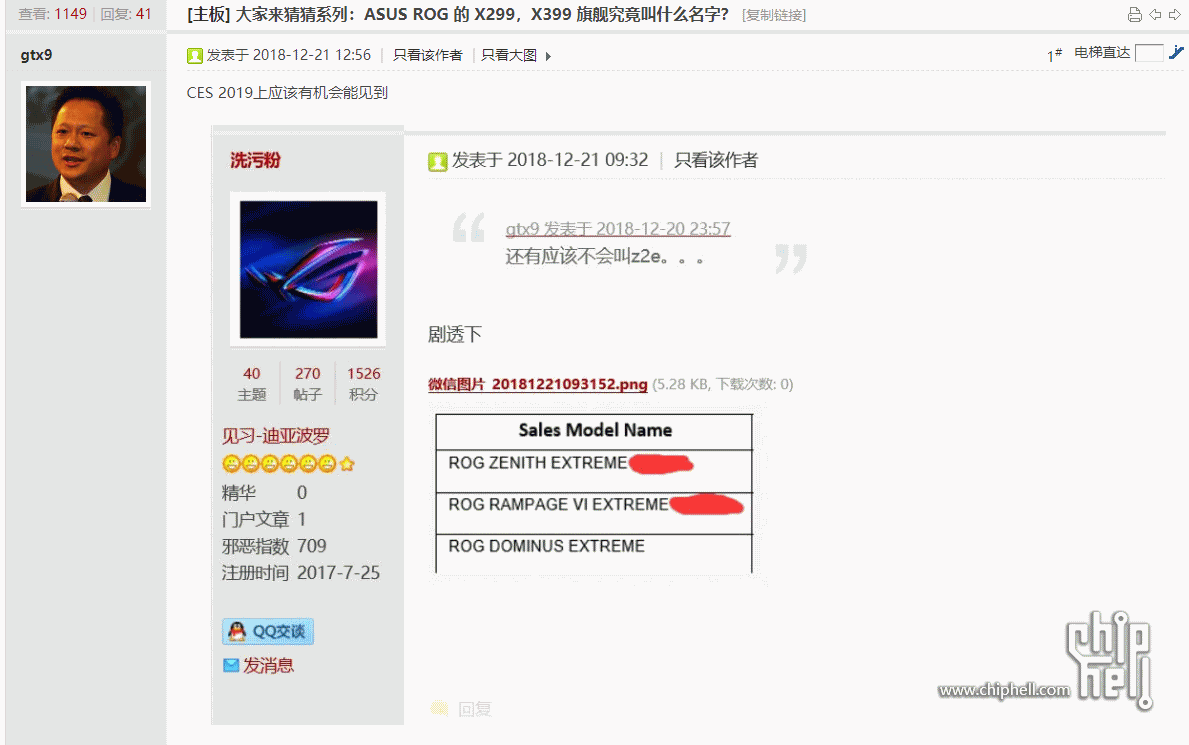Image resolution: width=1189 pixels, height=745 pixels.
Task: Click the elevator floor number input box
Action: tap(1149, 52)
